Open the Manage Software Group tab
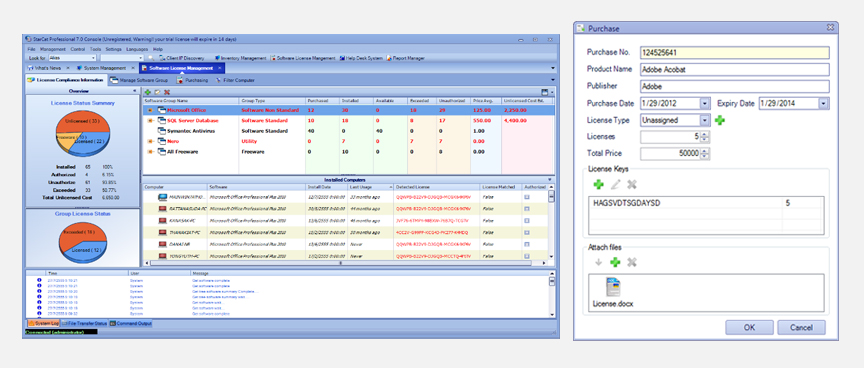The width and height of the screenshot is (864, 368). [x=139, y=80]
